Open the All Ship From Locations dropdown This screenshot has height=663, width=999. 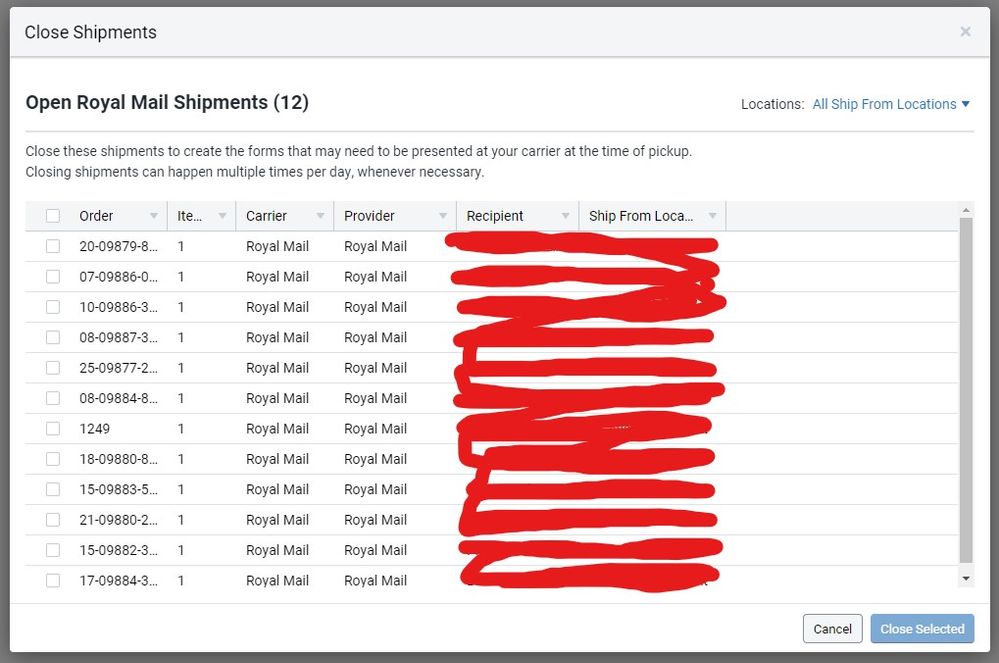[x=891, y=104]
